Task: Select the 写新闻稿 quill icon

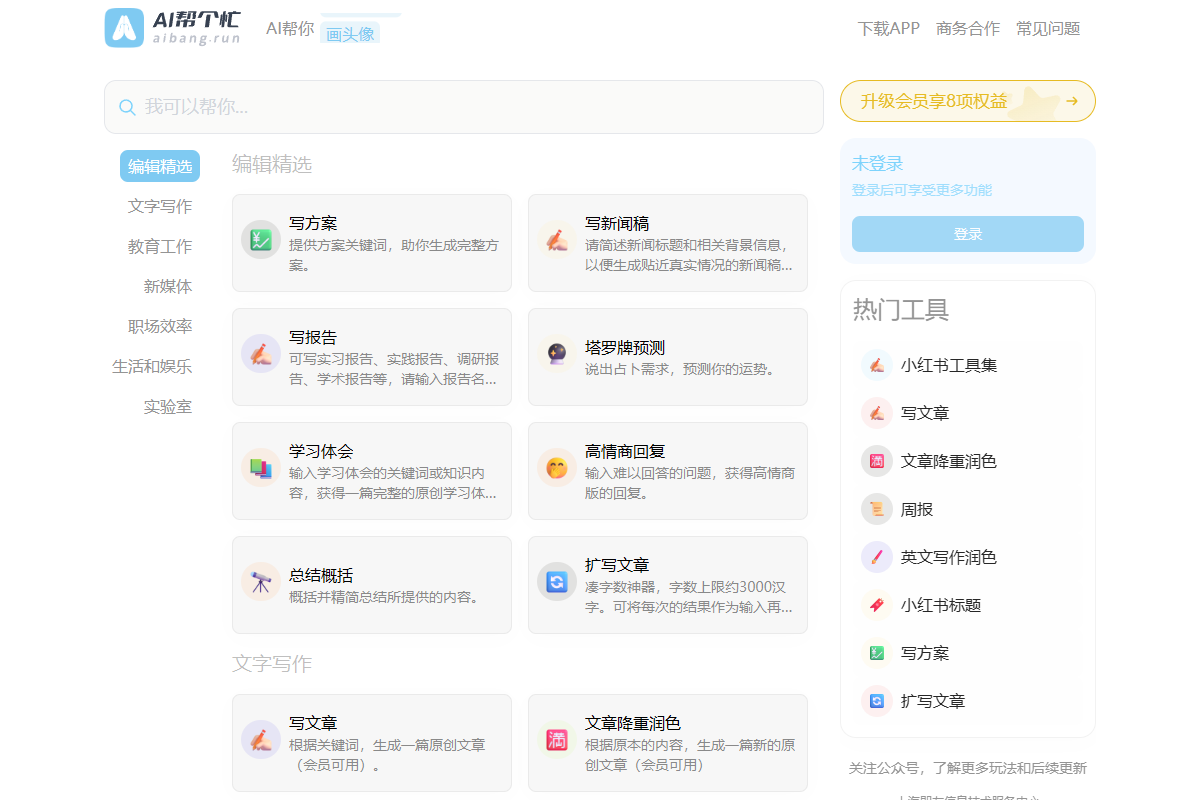Action: pos(557,240)
